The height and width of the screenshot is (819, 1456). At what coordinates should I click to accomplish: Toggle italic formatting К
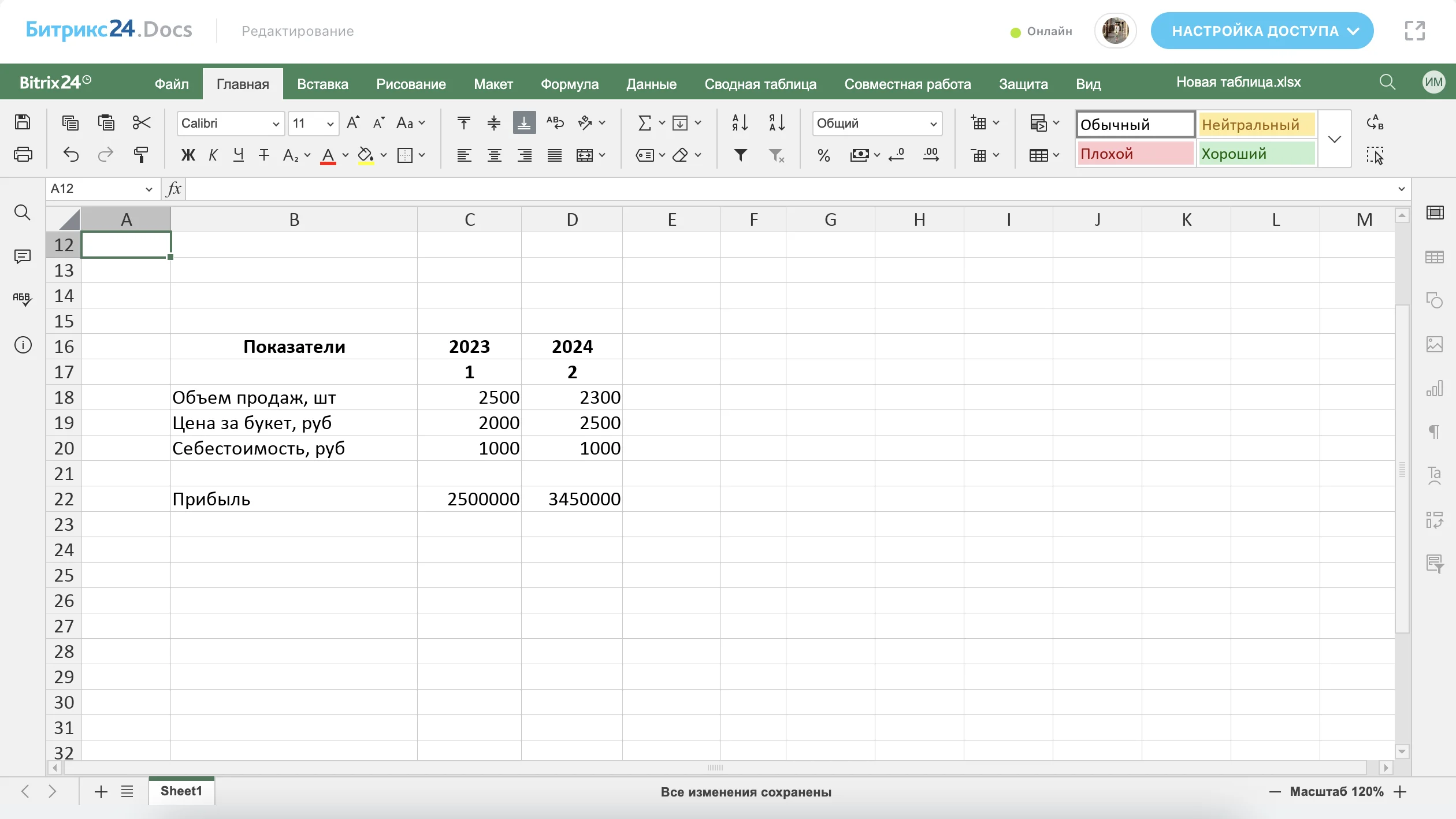pos(213,155)
